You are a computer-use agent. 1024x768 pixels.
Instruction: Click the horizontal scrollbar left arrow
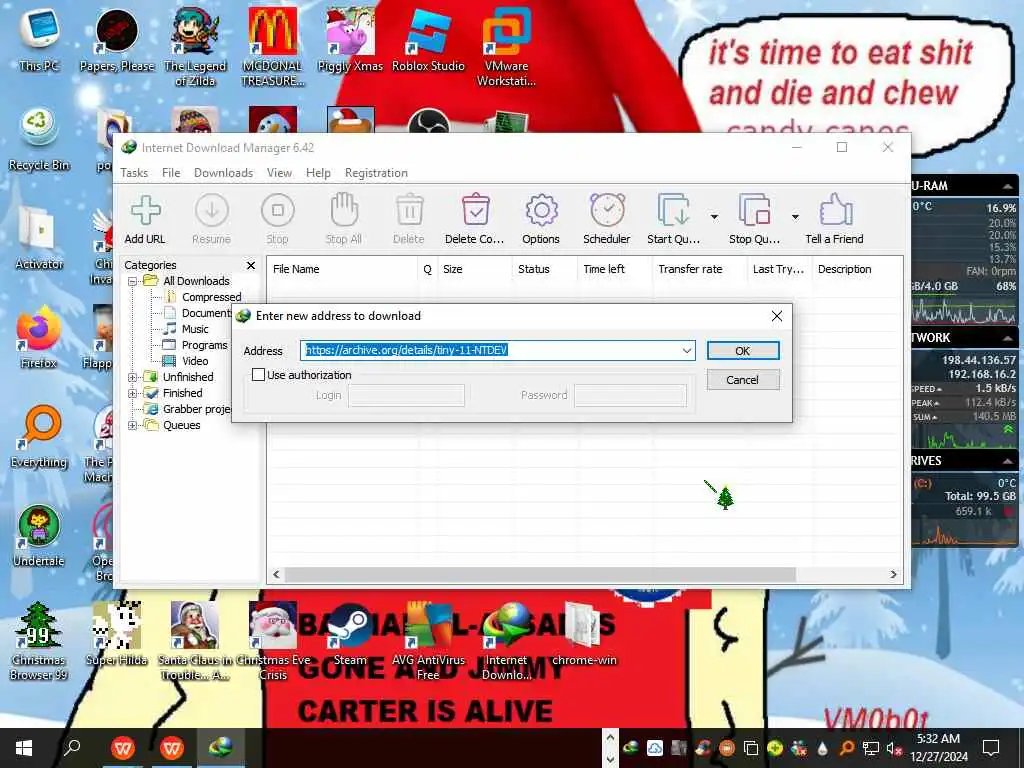tap(276, 575)
